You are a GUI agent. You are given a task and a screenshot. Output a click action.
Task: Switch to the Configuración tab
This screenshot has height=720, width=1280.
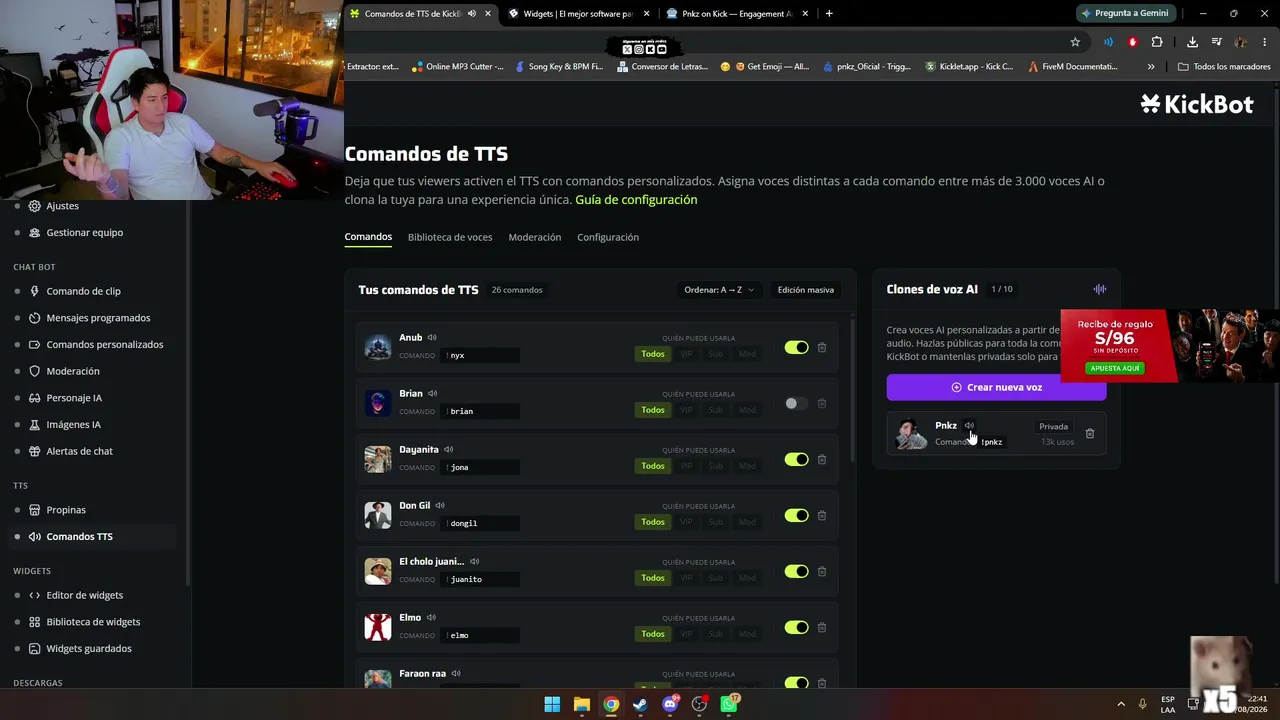(x=608, y=237)
